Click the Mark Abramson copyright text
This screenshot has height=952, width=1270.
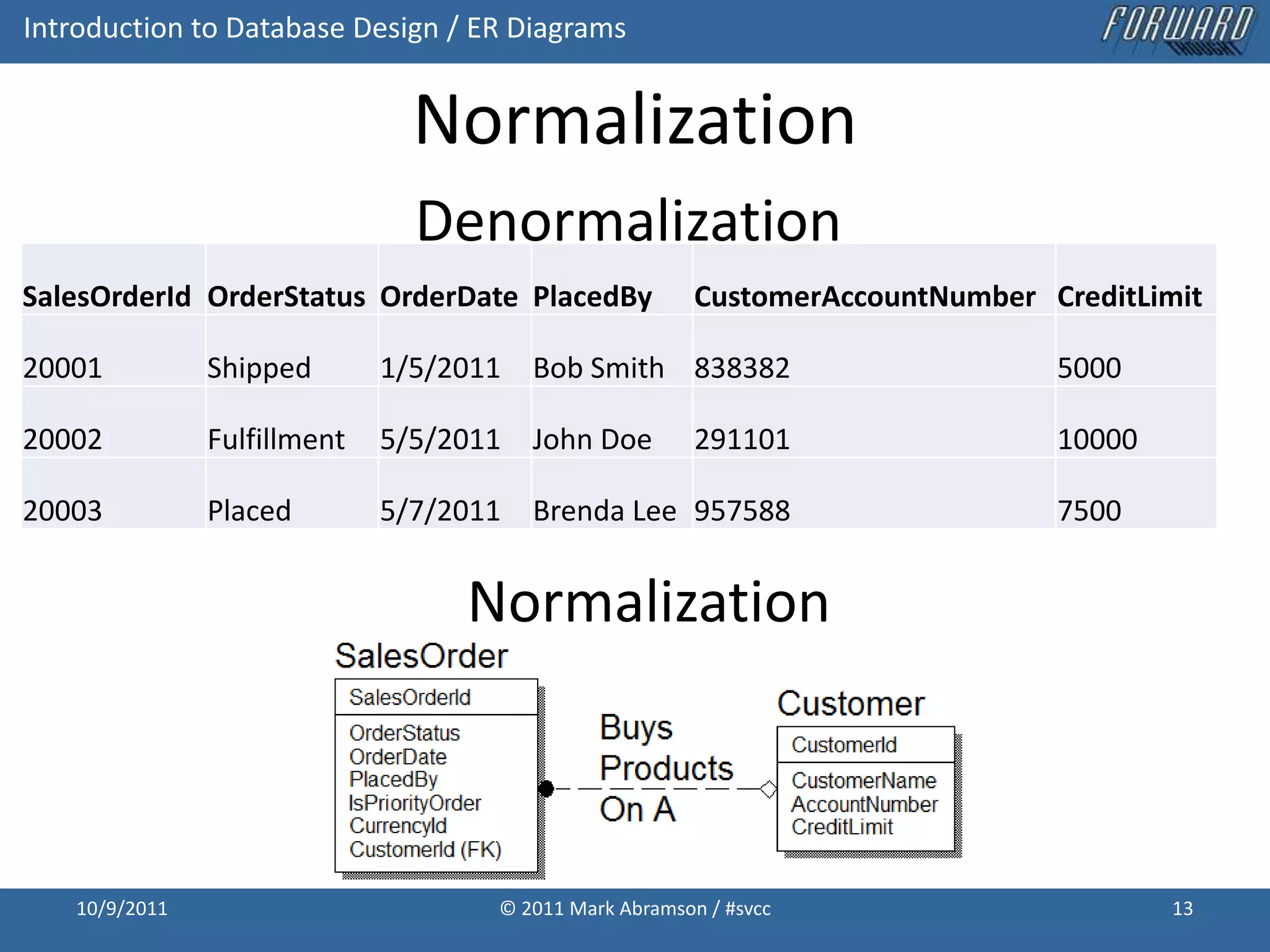click(x=635, y=909)
